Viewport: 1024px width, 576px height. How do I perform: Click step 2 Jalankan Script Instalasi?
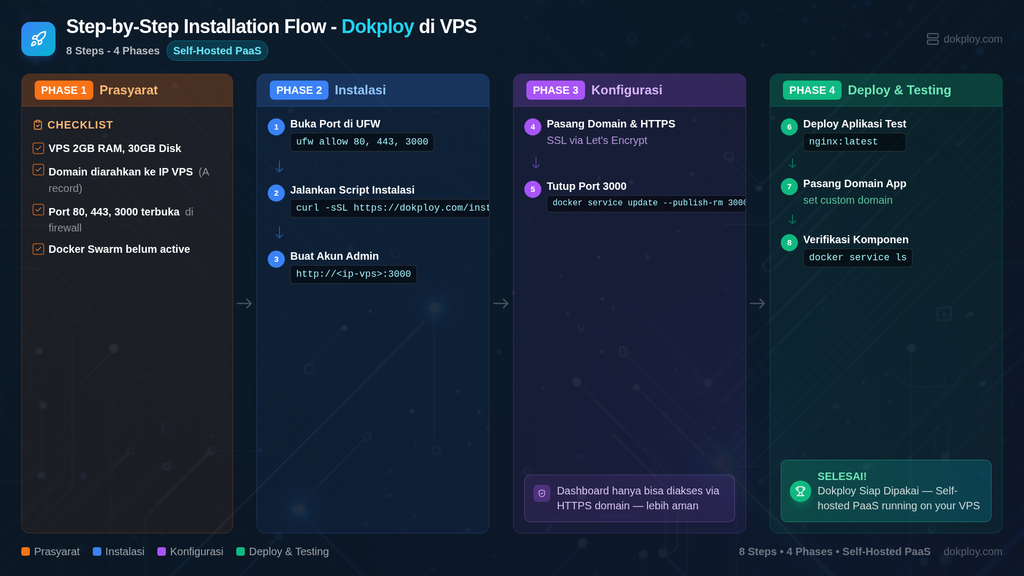click(352, 190)
